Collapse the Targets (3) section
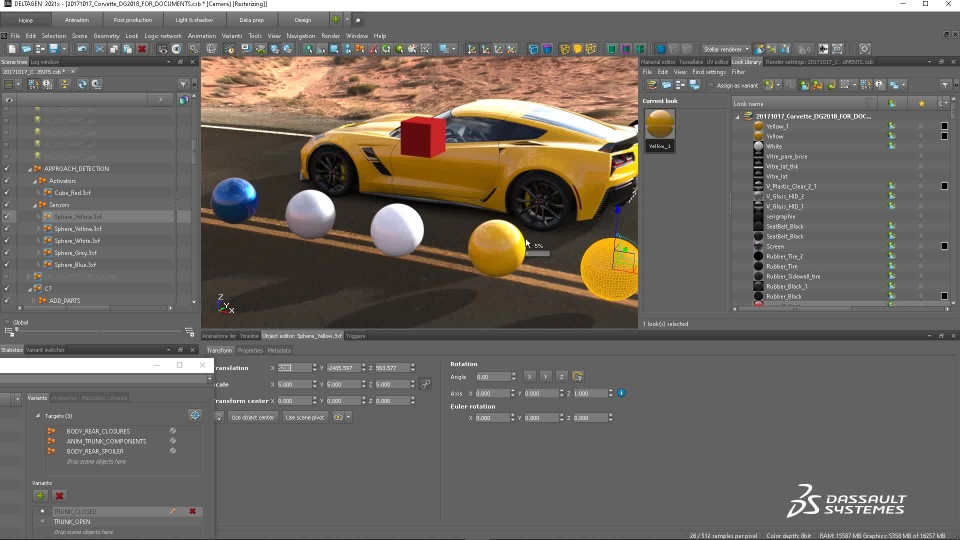960x540 pixels. pos(38,416)
